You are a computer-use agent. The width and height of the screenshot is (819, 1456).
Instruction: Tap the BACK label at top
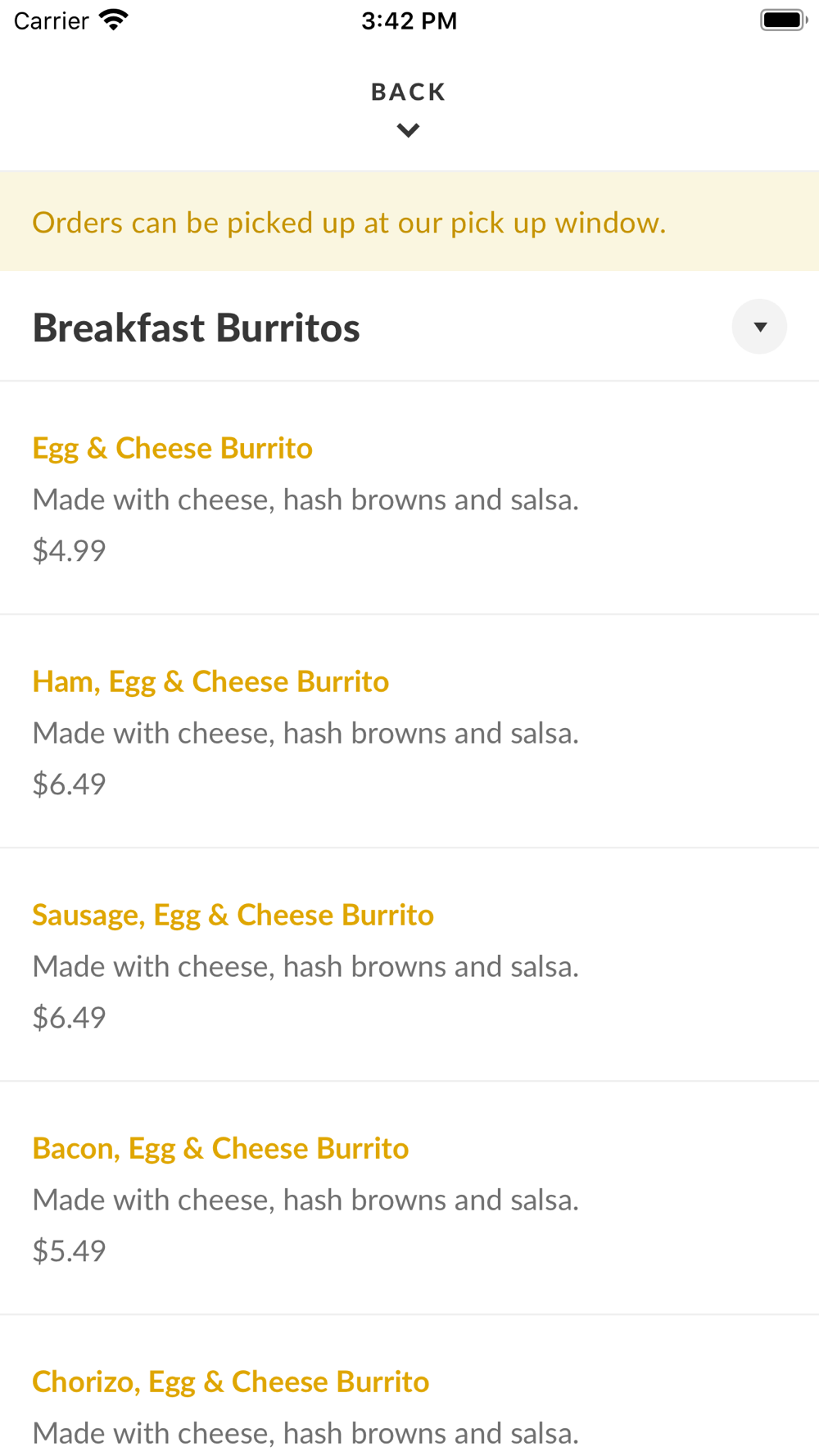(408, 92)
